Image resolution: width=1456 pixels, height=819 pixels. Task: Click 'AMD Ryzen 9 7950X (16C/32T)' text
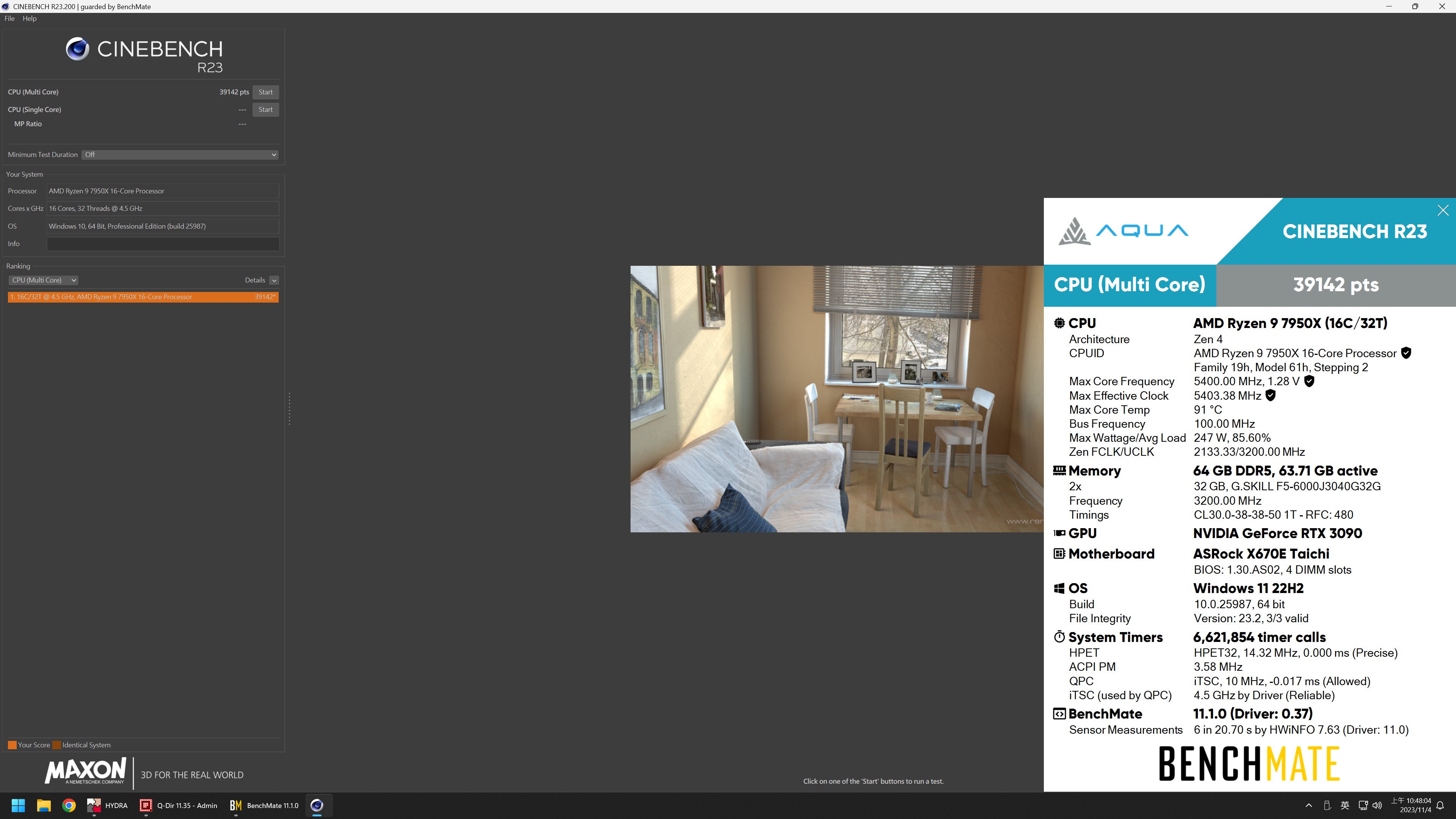(1290, 323)
